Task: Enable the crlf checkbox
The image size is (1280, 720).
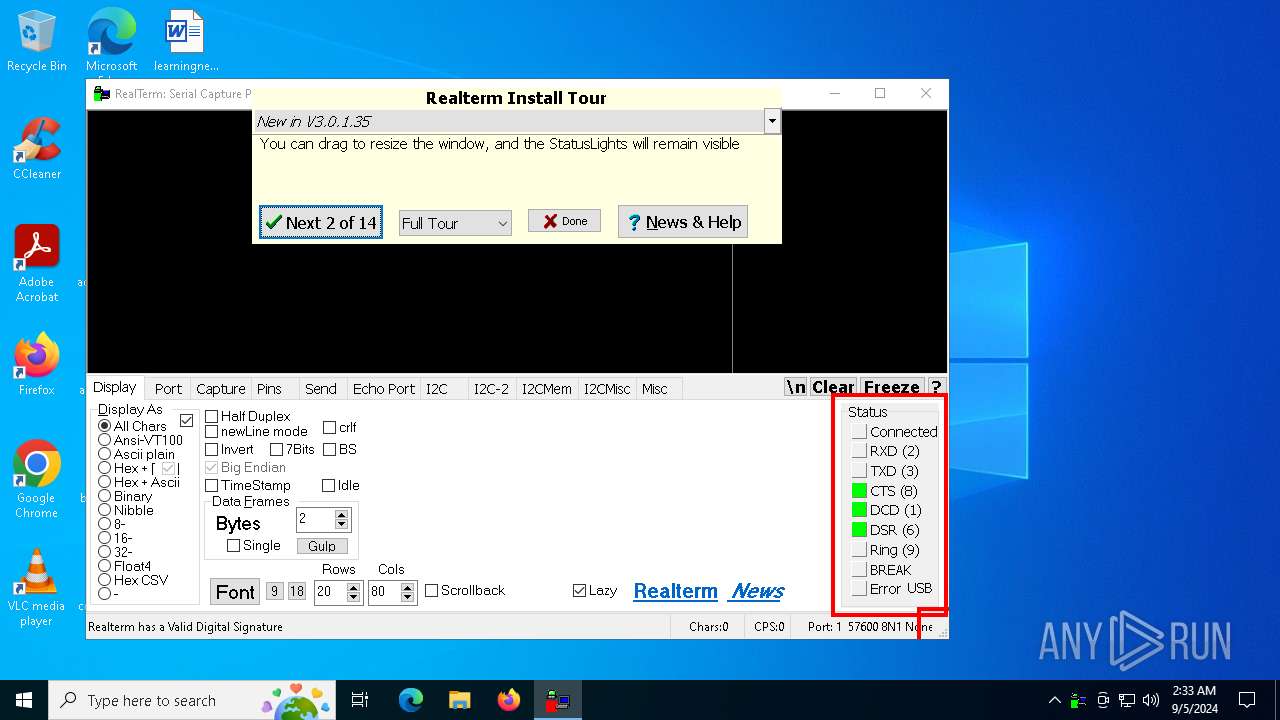Action: [x=329, y=427]
